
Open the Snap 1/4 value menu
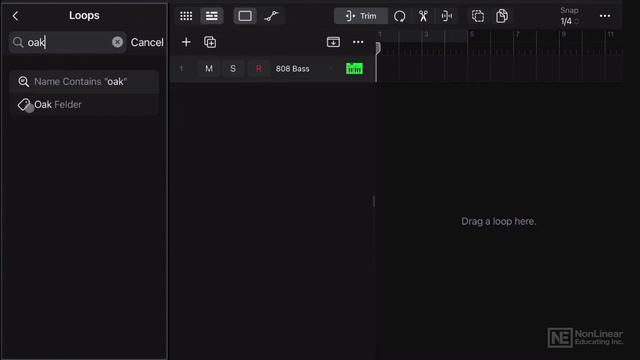(569, 16)
